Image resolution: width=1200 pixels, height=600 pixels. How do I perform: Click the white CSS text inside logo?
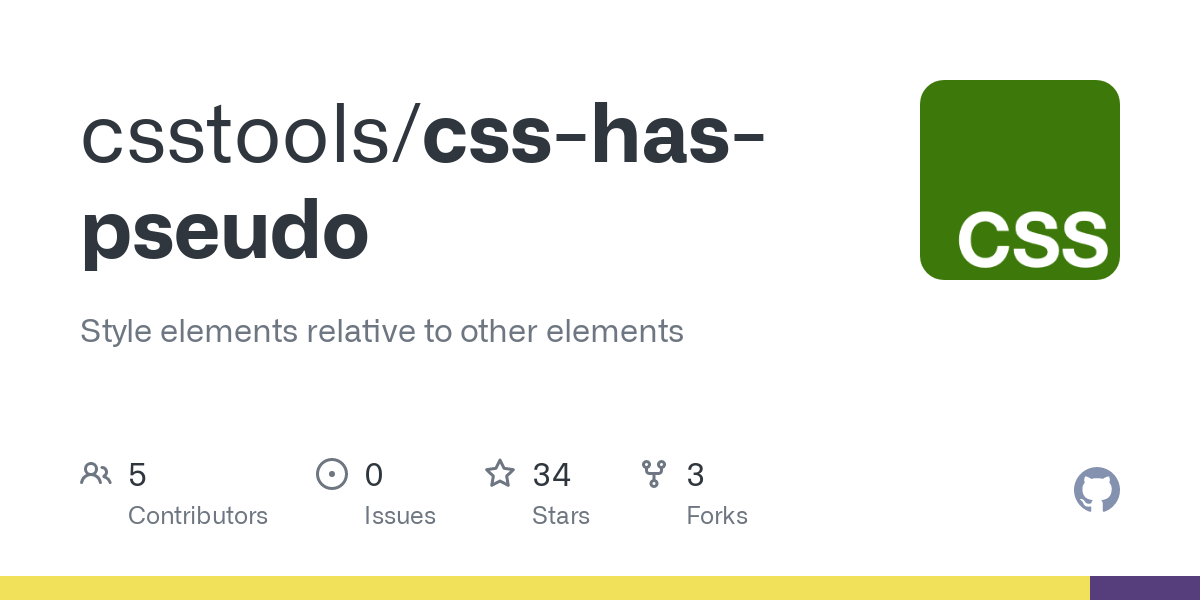click(x=1033, y=241)
